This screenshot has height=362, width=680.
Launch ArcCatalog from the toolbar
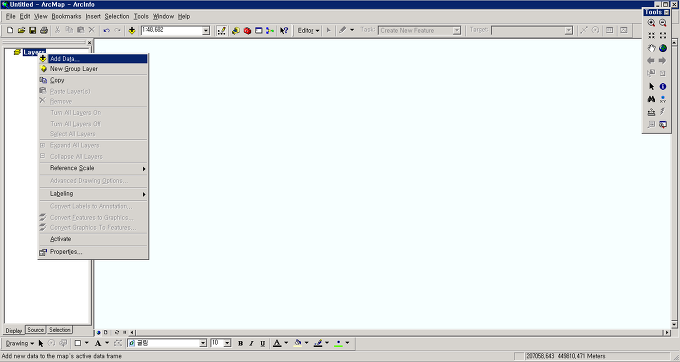pyautogui.click(x=236, y=30)
